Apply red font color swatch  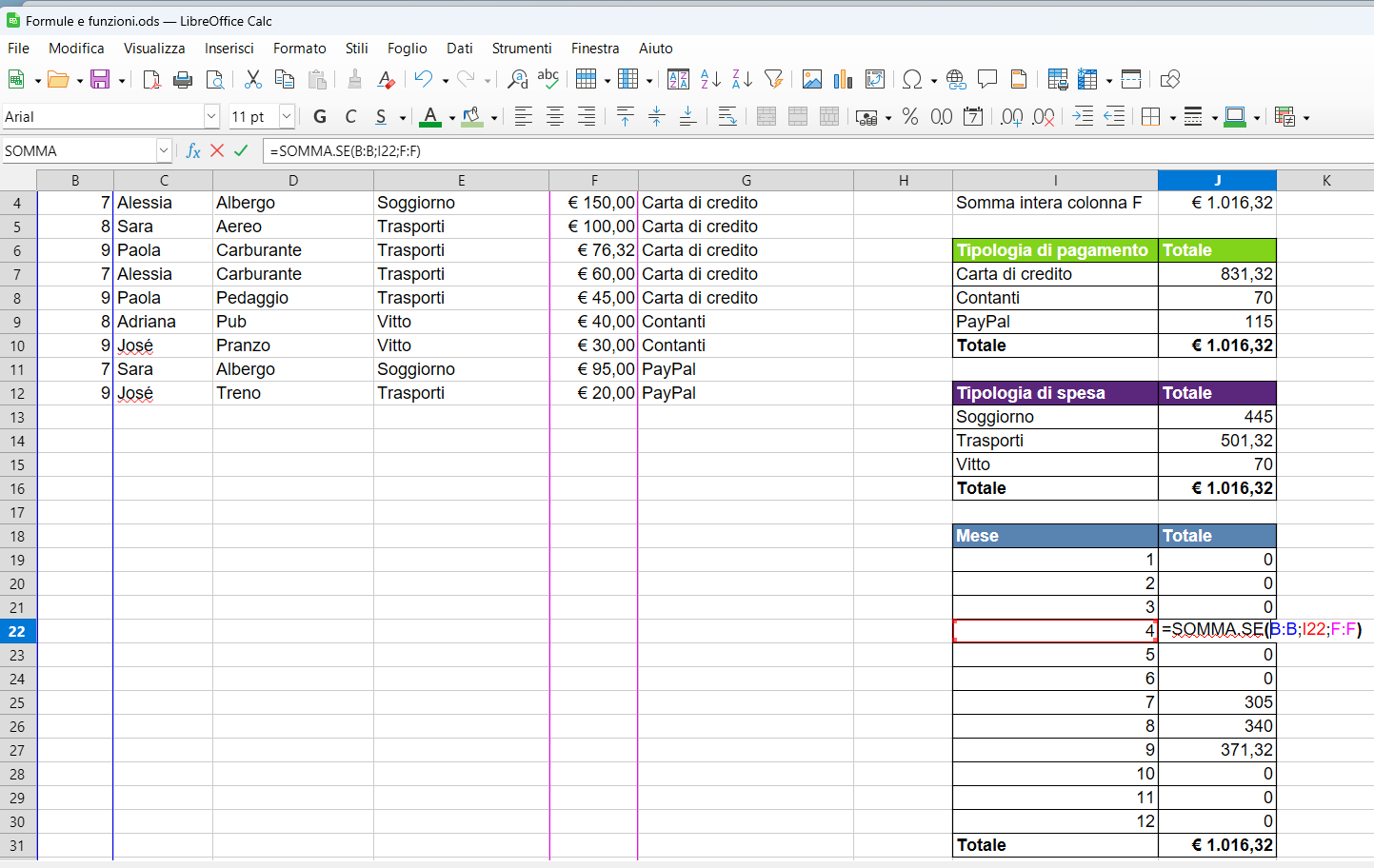[430, 117]
